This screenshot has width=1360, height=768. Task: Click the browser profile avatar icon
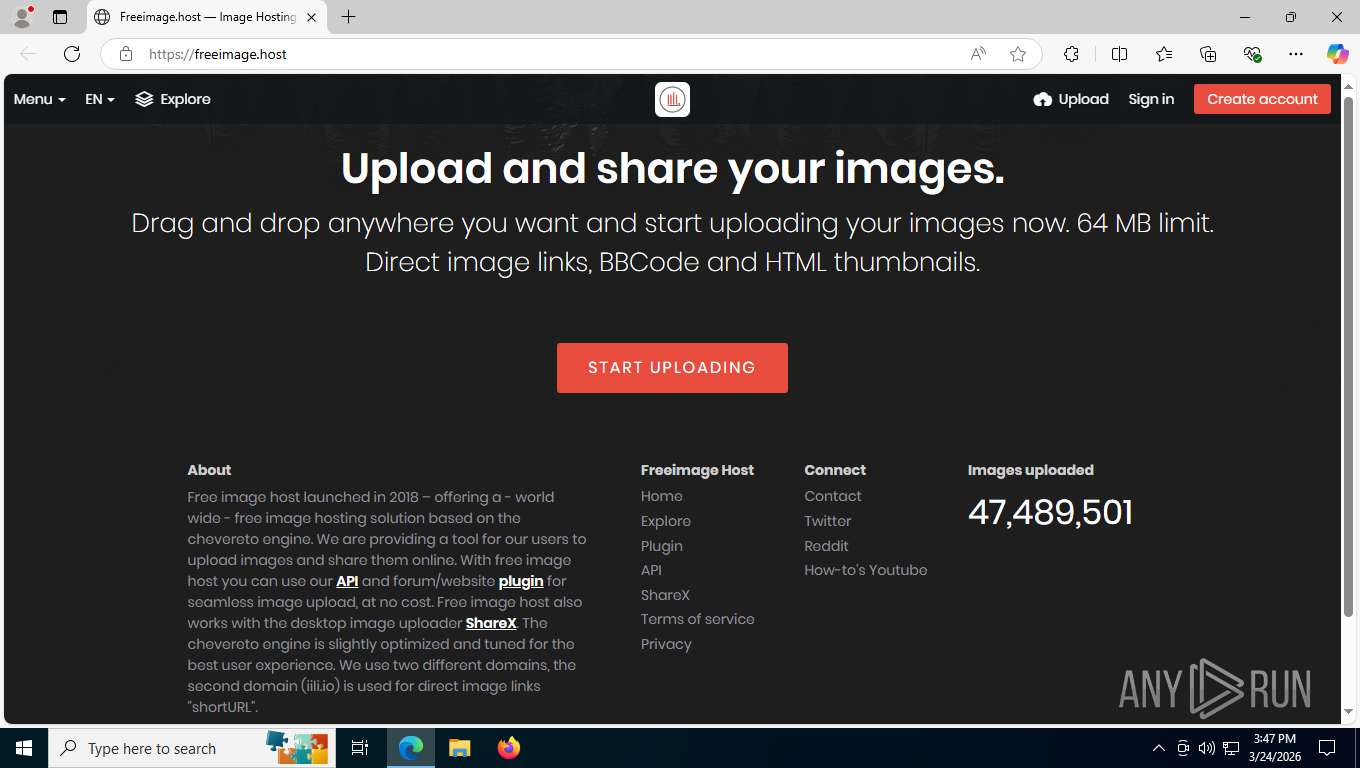[22, 17]
